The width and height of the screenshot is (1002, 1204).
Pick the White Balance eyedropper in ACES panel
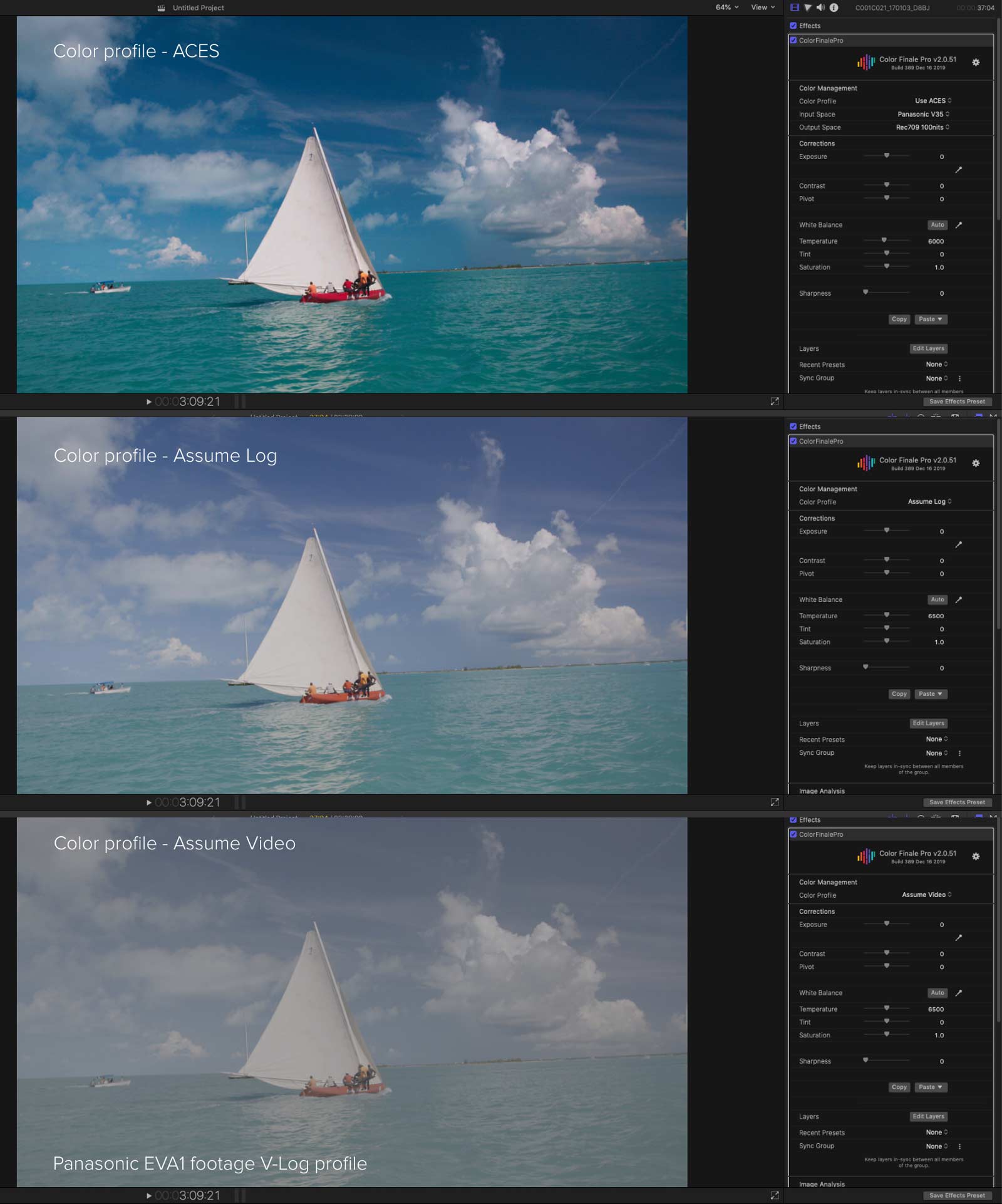[958, 225]
